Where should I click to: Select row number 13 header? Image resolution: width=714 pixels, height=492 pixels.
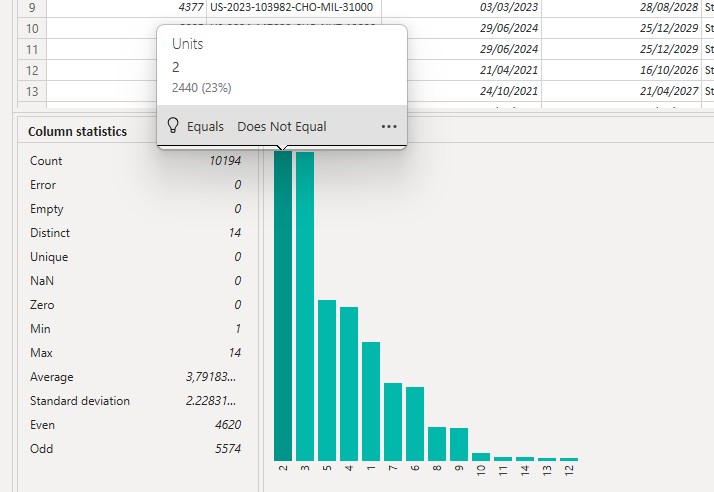point(32,92)
